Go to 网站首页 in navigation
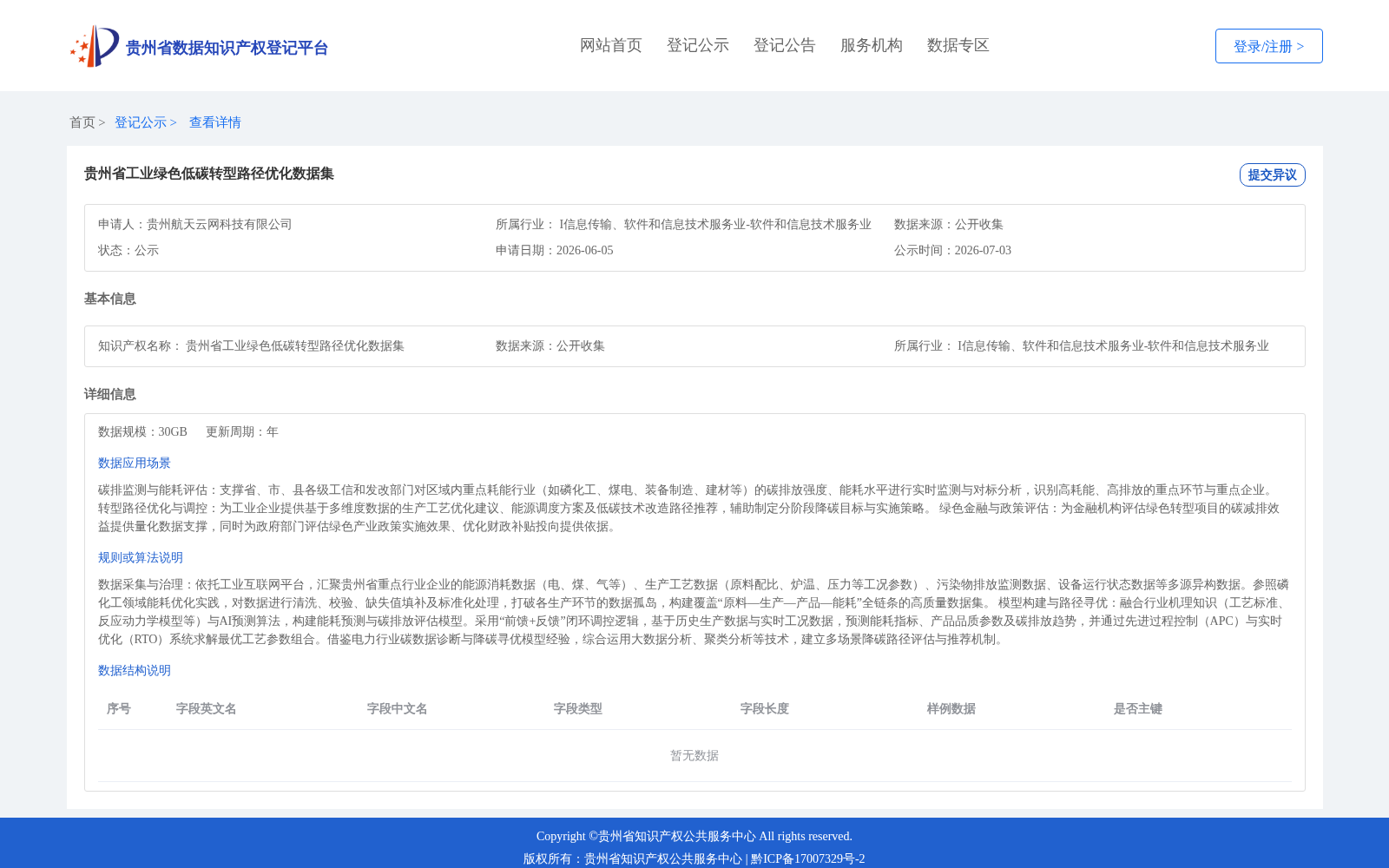Screen dimensions: 1389x868 click(x=611, y=45)
